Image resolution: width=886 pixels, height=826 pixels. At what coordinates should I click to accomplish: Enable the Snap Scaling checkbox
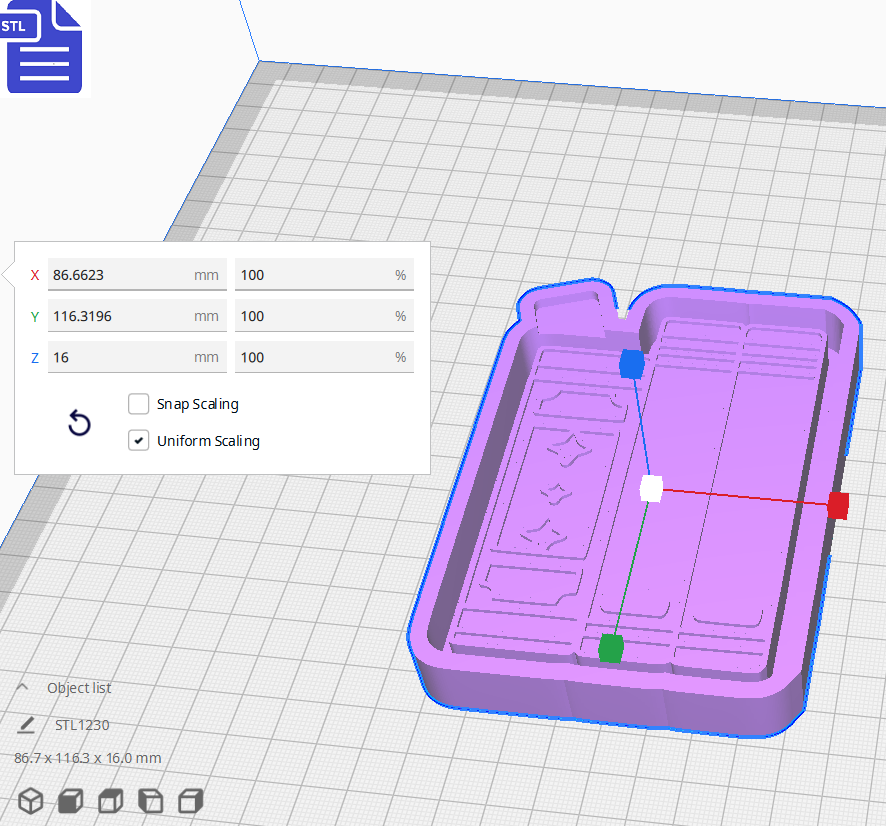[138, 404]
